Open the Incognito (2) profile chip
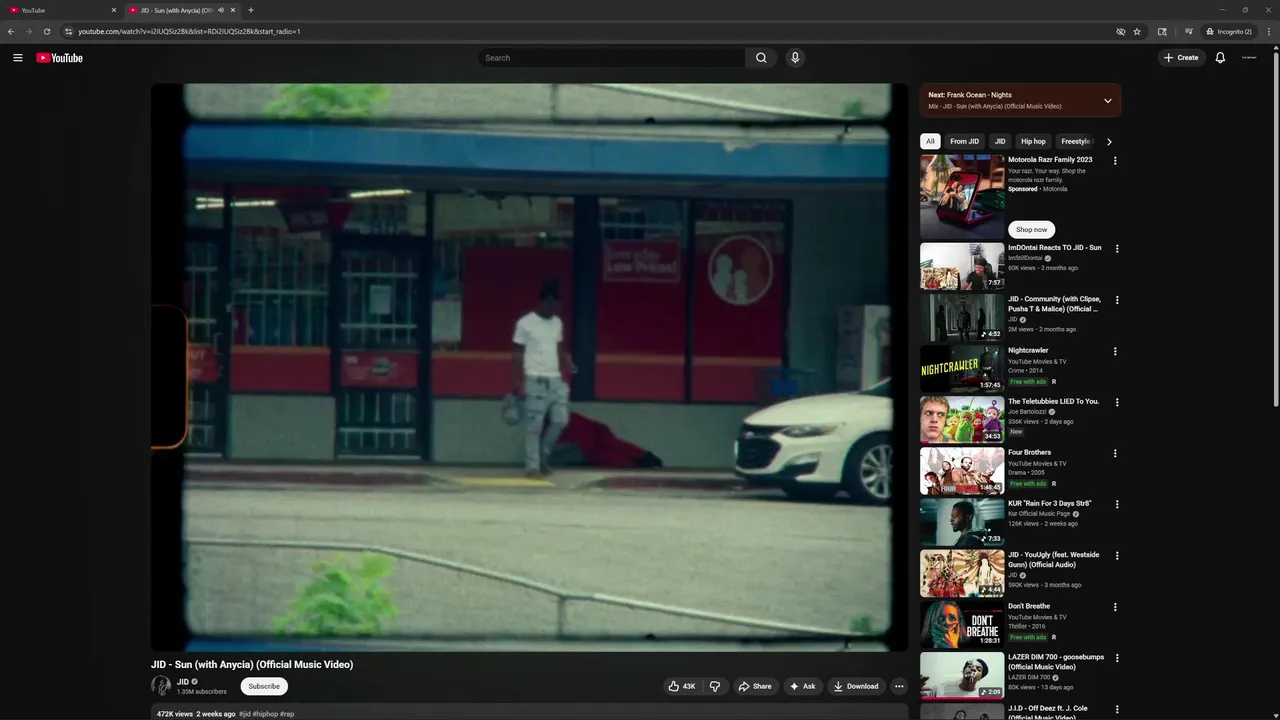The width and height of the screenshot is (1280, 720). coord(1230,31)
